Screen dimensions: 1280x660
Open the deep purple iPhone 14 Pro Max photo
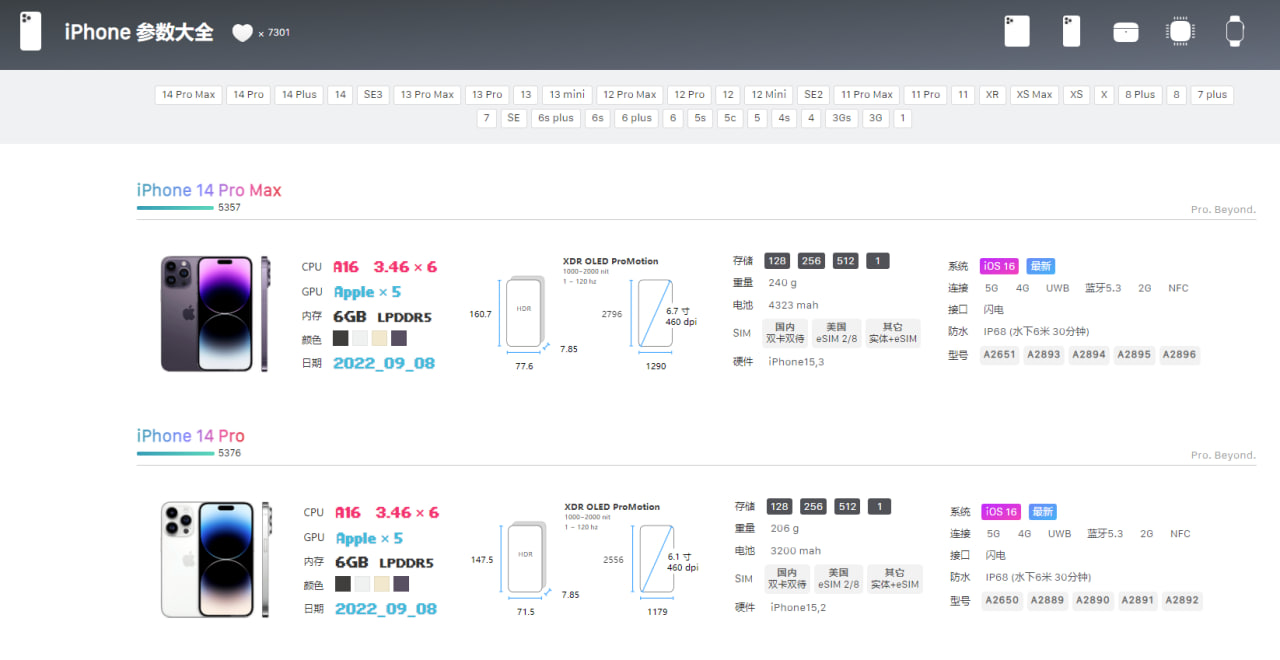[215, 314]
